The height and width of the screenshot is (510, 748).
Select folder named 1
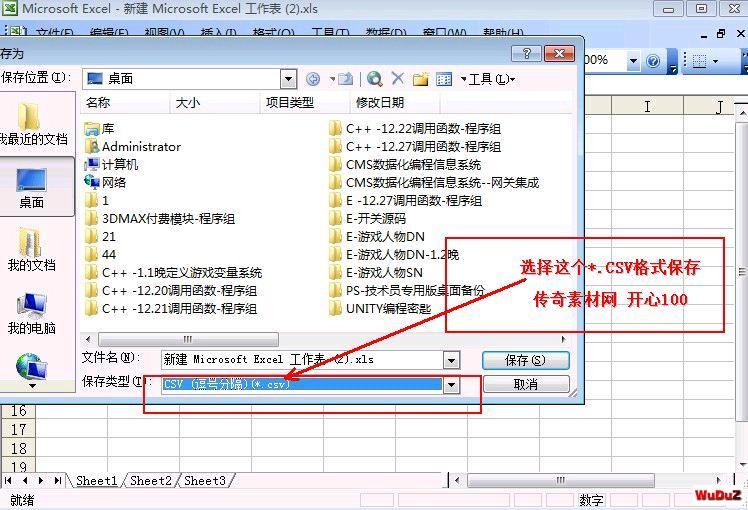coord(97,200)
